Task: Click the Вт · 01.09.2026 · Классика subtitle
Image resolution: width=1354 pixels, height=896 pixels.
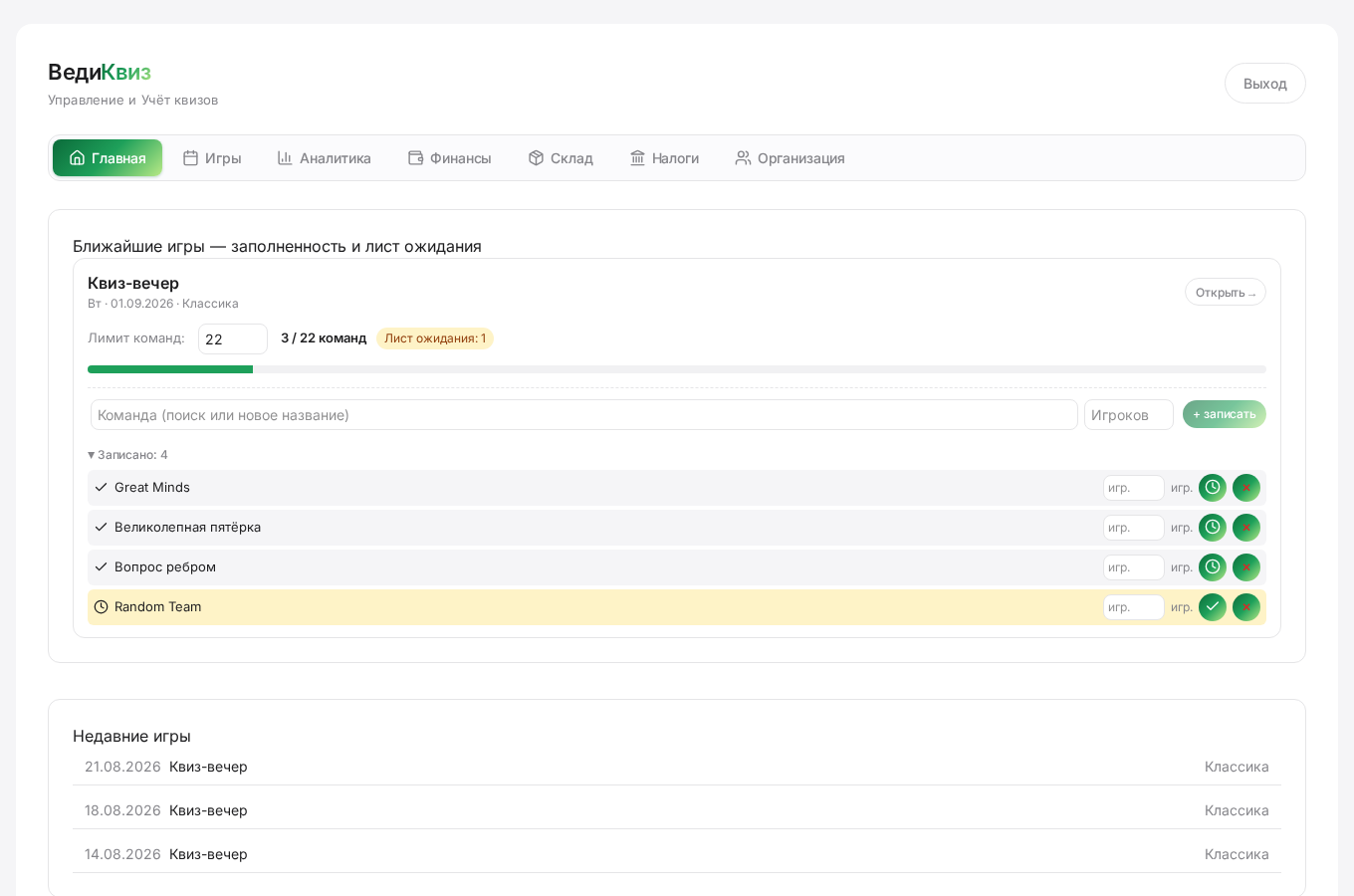Action: (163, 304)
